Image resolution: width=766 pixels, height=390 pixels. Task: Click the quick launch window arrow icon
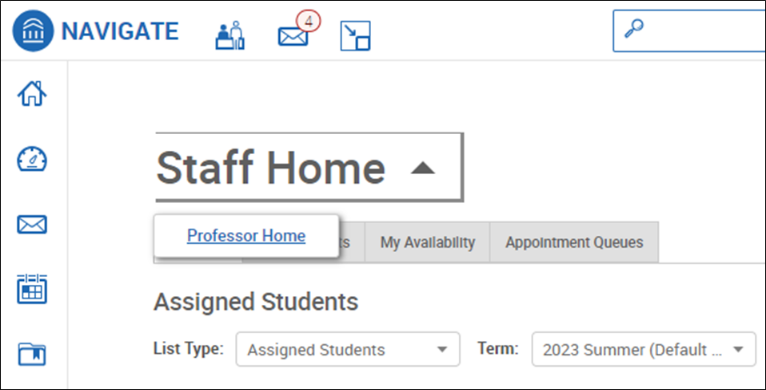355,36
